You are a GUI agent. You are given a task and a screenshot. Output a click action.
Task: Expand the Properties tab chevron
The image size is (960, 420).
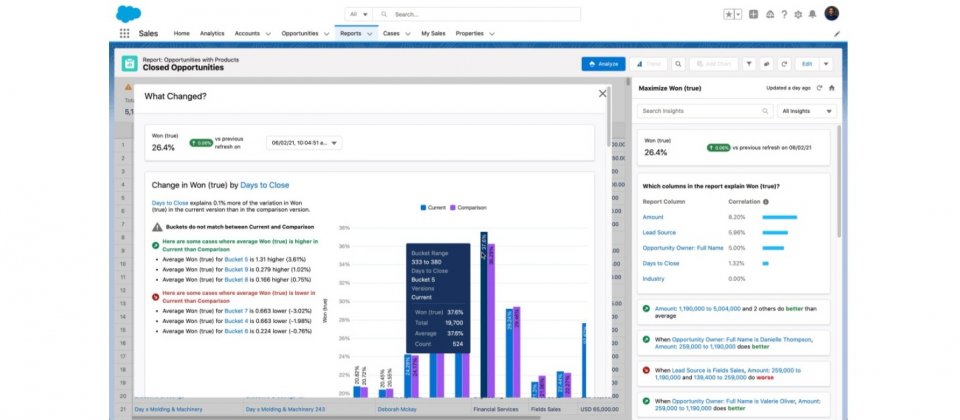coord(492,34)
